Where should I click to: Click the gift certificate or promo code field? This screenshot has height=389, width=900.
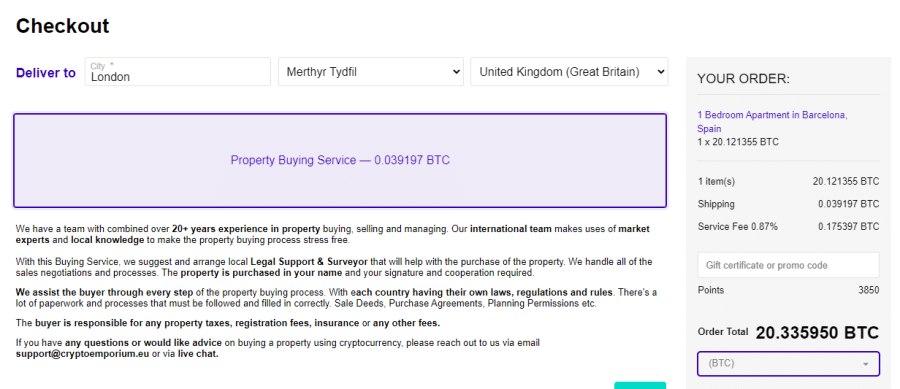coord(788,265)
